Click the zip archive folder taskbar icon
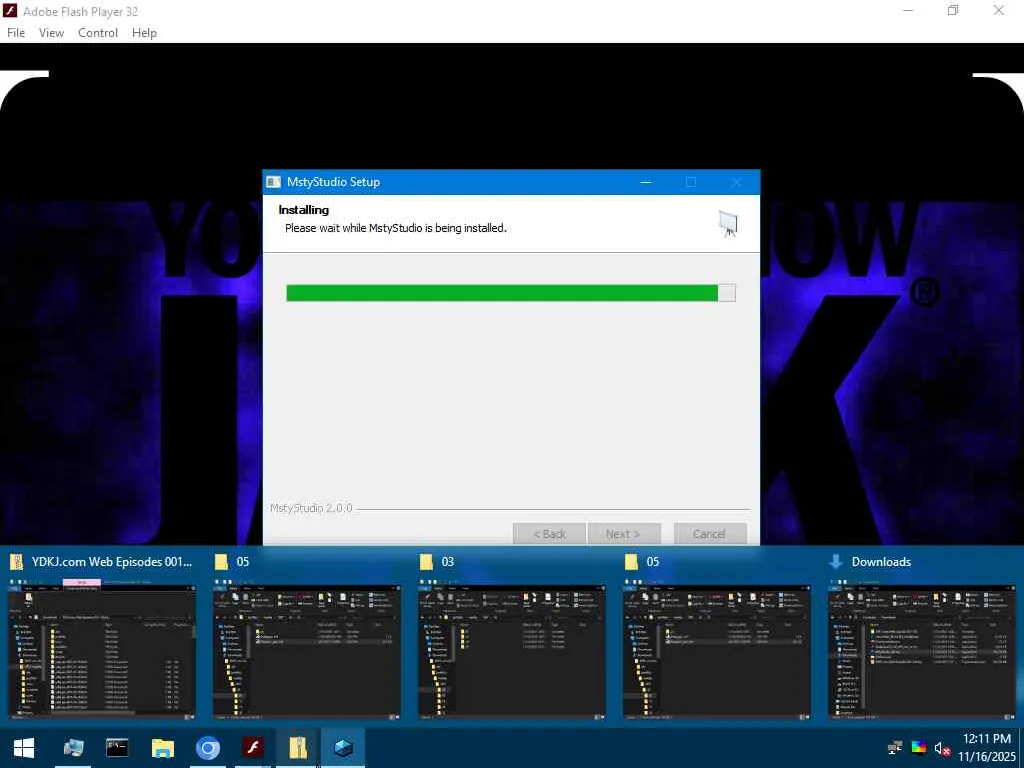The image size is (1024, 768). click(x=298, y=748)
